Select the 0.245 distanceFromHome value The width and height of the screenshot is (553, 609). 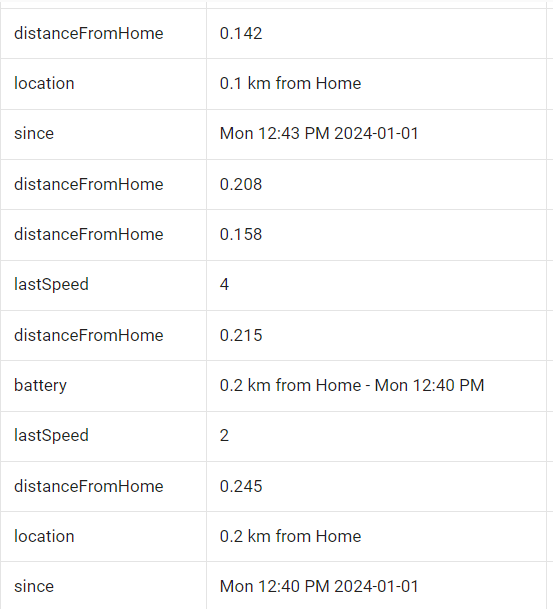(241, 486)
